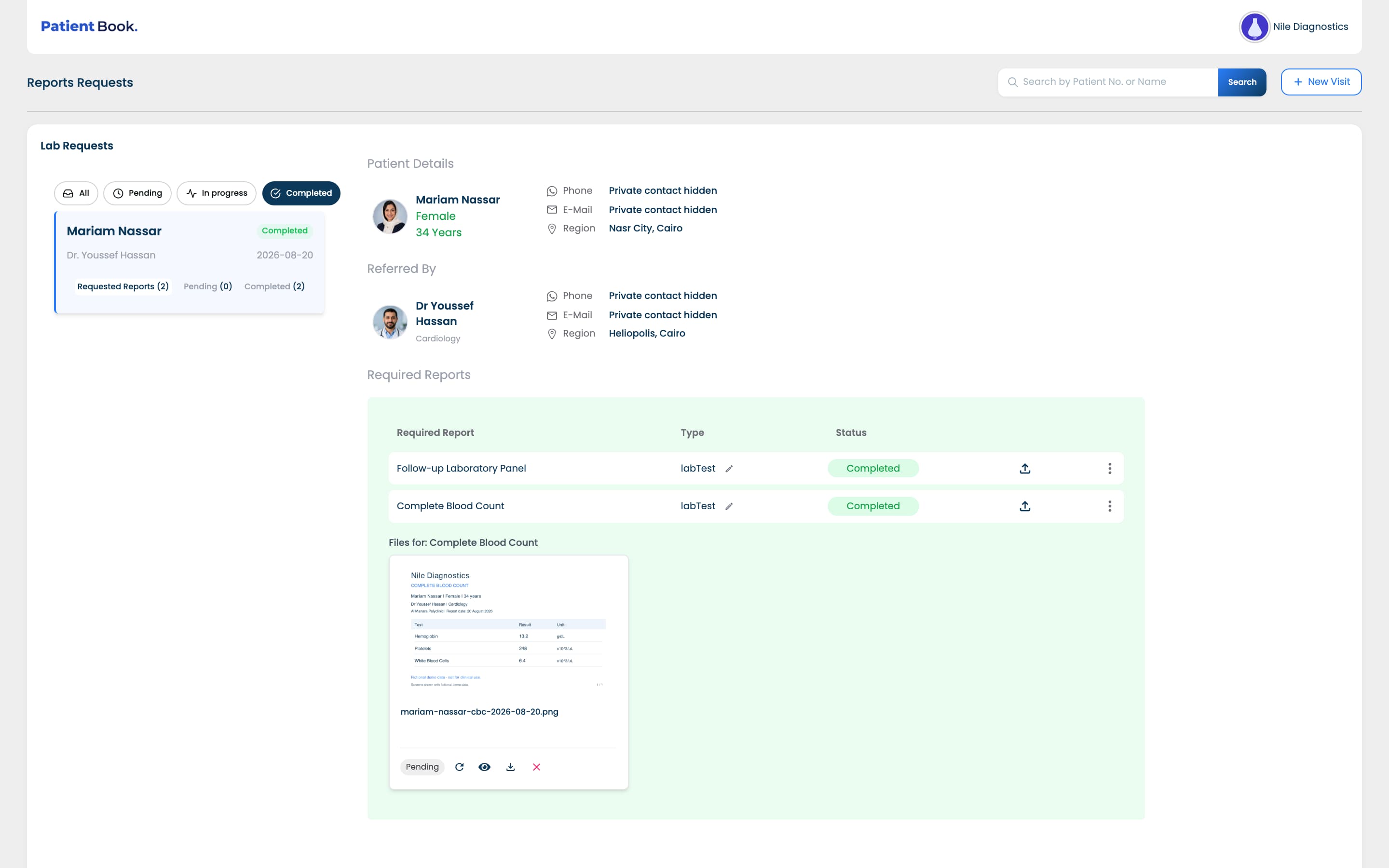The width and height of the screenshot is (1389, 868).
Task: Open the Patient Book logo link
Action: pos(89,27)
